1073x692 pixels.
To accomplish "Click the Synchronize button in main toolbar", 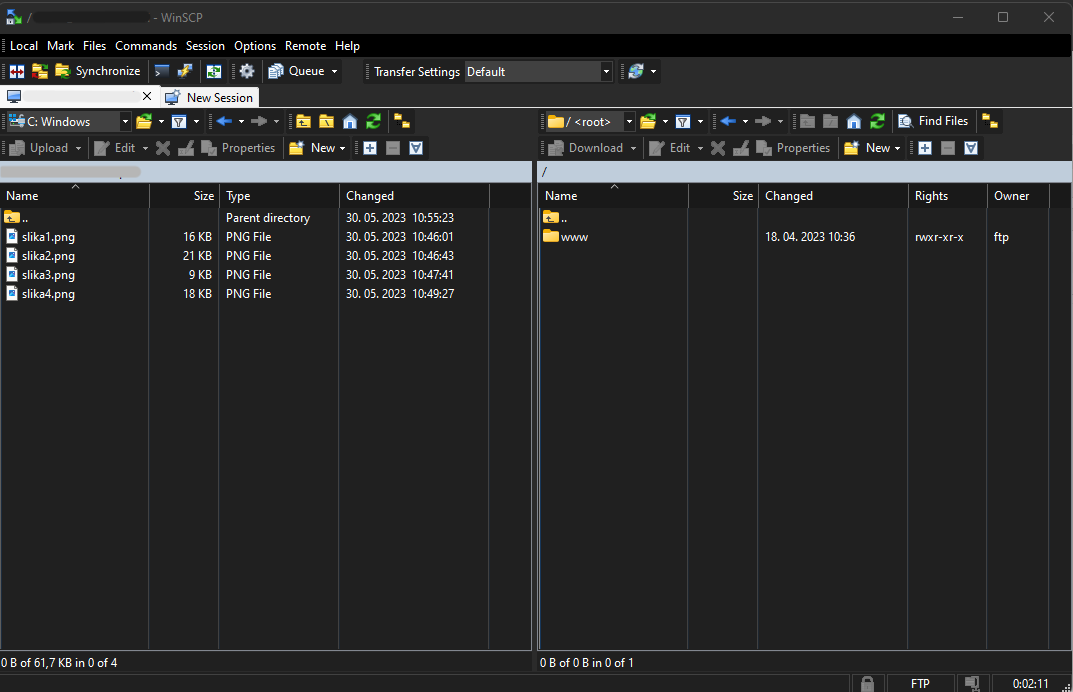I will [x=98, y=71].
